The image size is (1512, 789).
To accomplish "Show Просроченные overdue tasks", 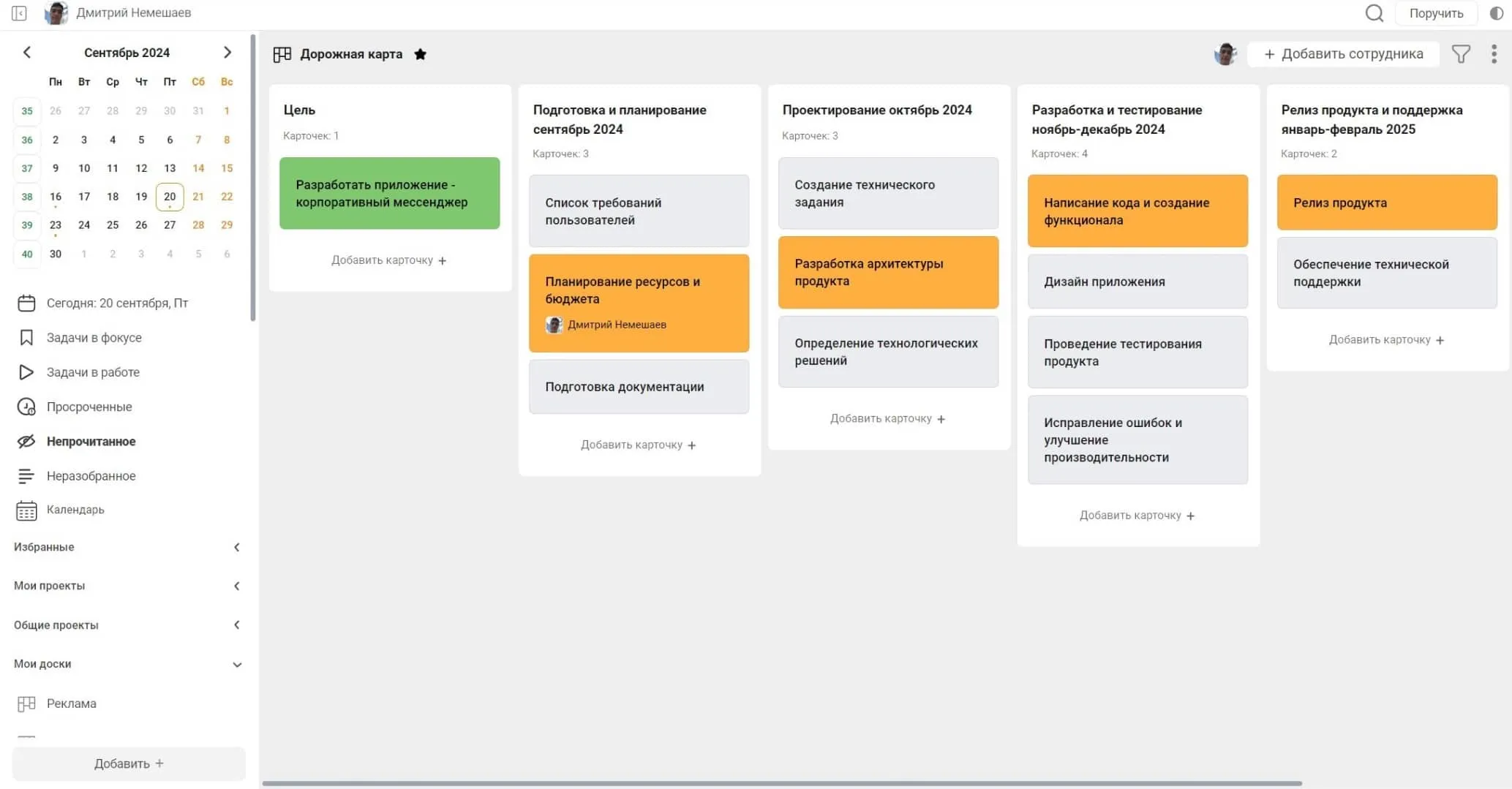I will click(x=89, y=407).
